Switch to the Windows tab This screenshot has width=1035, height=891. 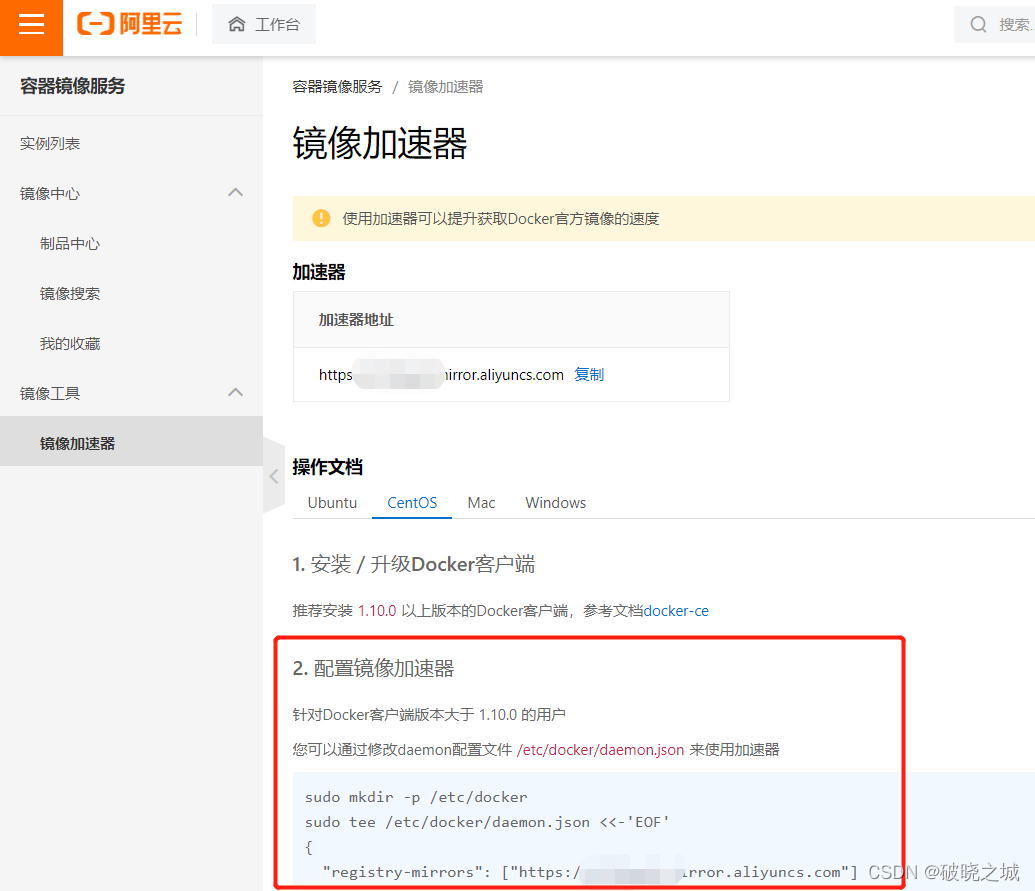[555, 503]
